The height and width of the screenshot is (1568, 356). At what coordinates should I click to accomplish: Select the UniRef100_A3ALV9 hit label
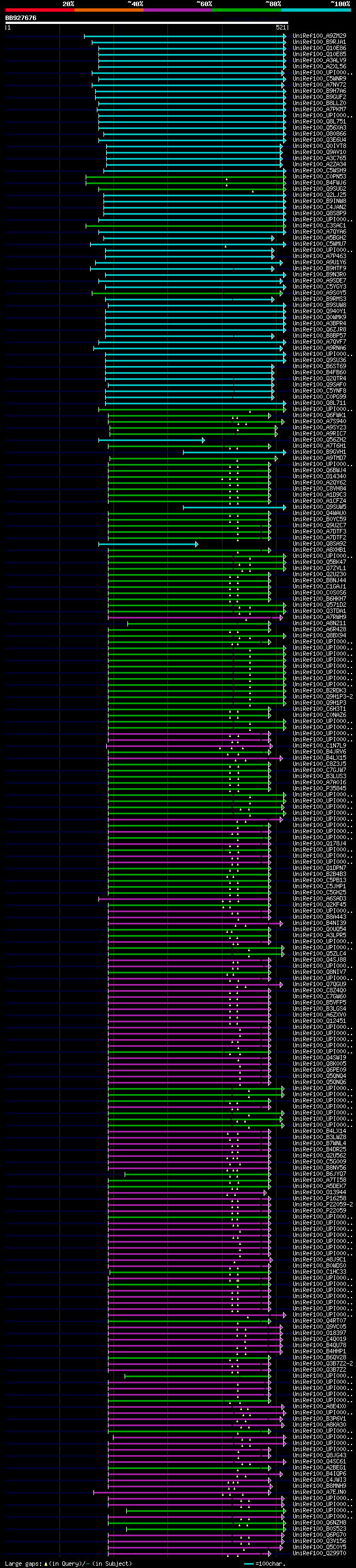319,60
